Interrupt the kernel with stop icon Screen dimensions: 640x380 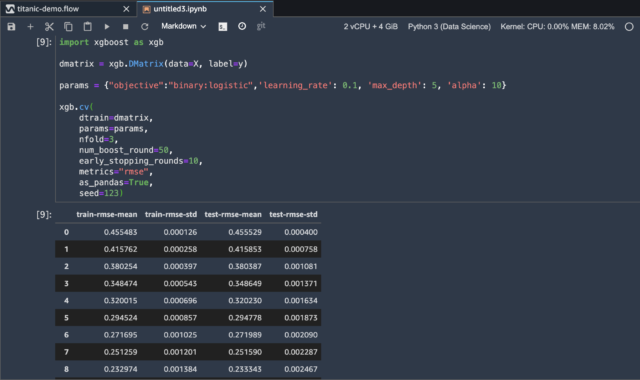point(125,27)
